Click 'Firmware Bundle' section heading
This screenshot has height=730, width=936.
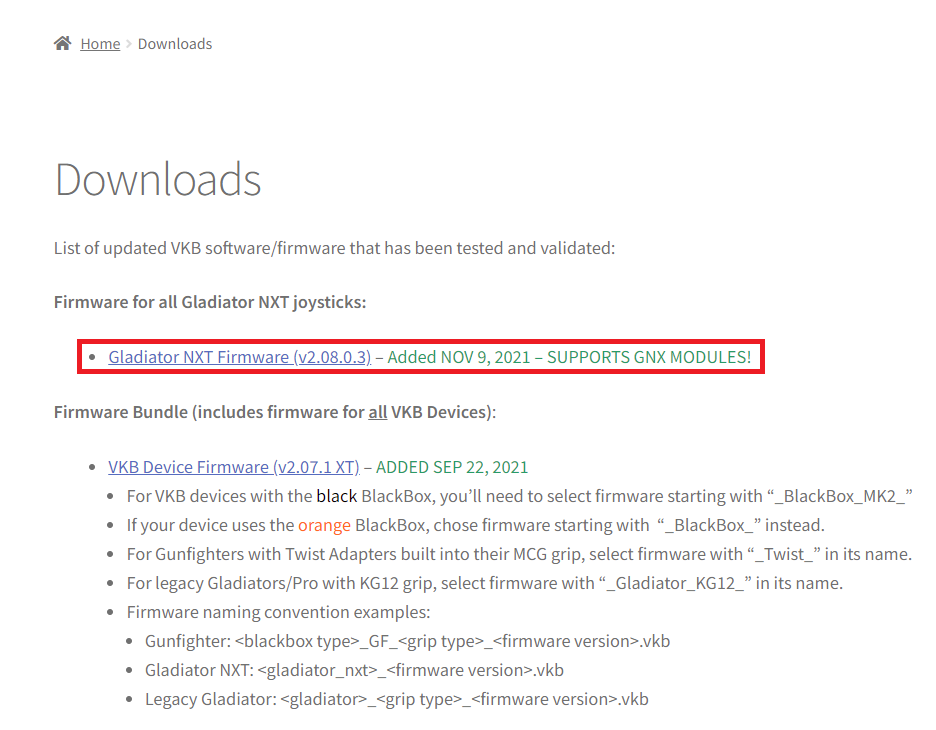click(x=275, y=412)
